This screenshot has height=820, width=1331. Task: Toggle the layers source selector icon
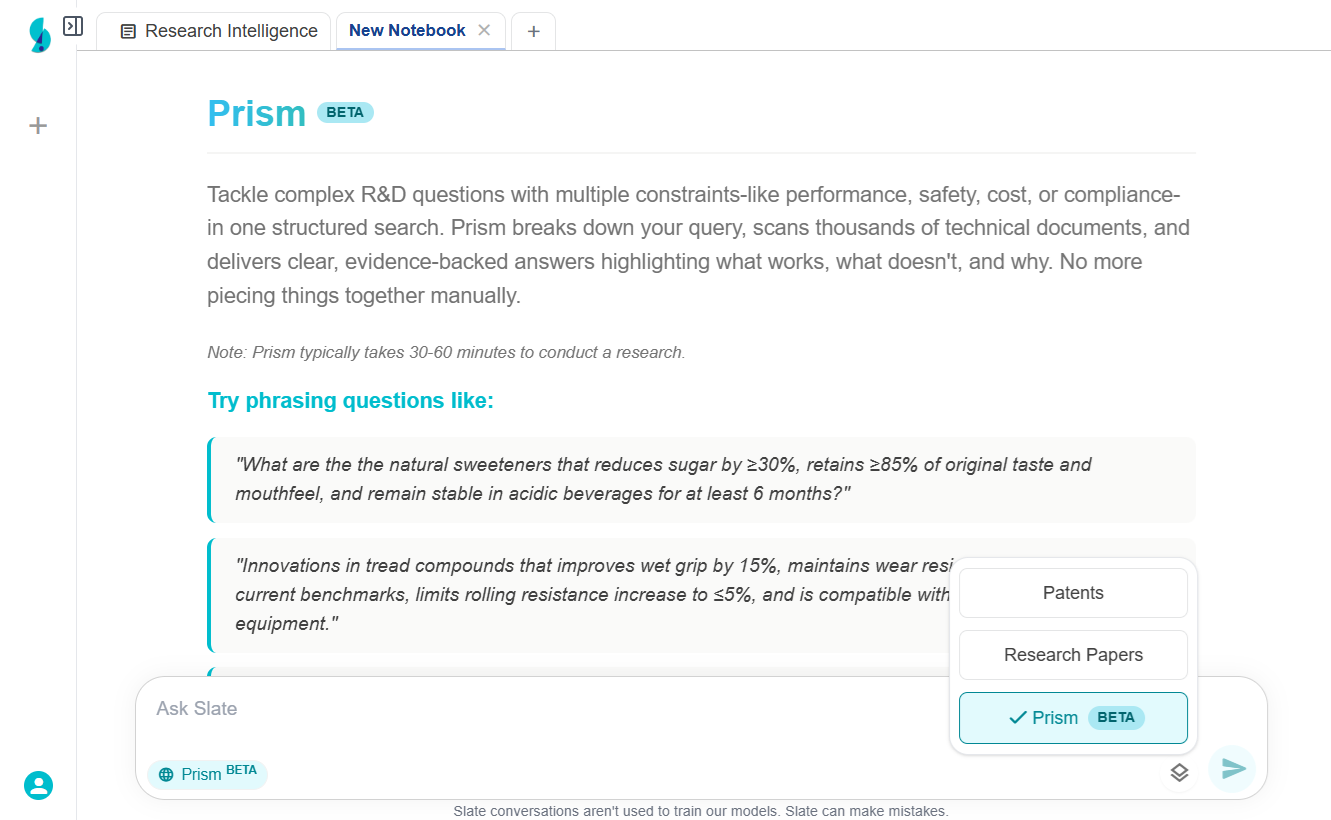tap(1179, 772)
